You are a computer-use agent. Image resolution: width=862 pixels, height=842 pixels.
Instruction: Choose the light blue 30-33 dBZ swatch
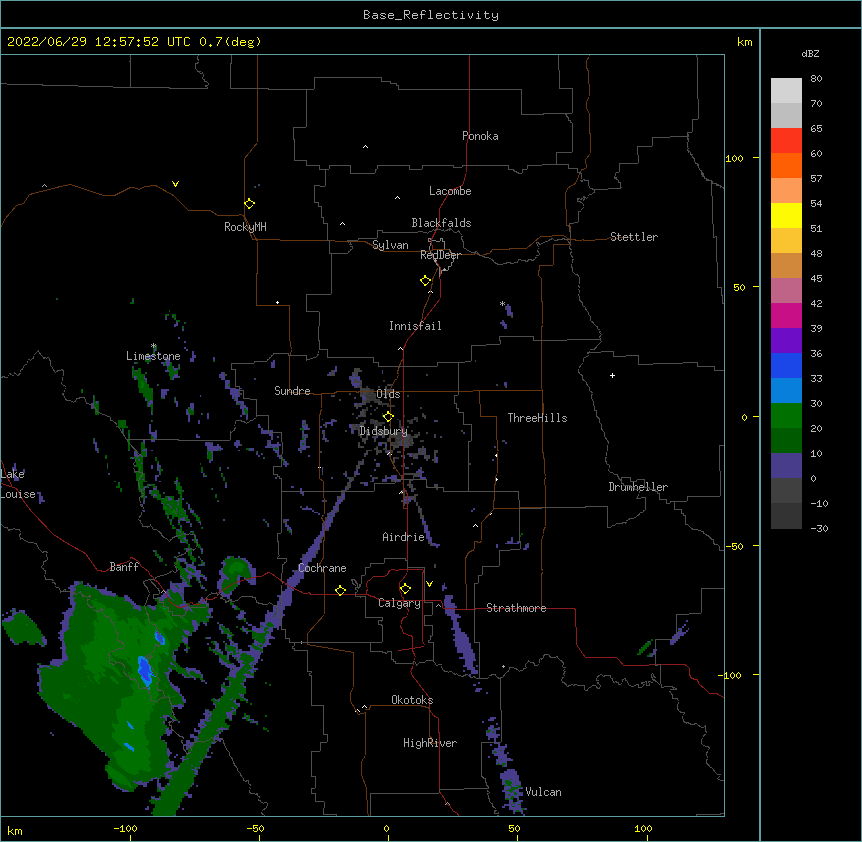(786, 390)
